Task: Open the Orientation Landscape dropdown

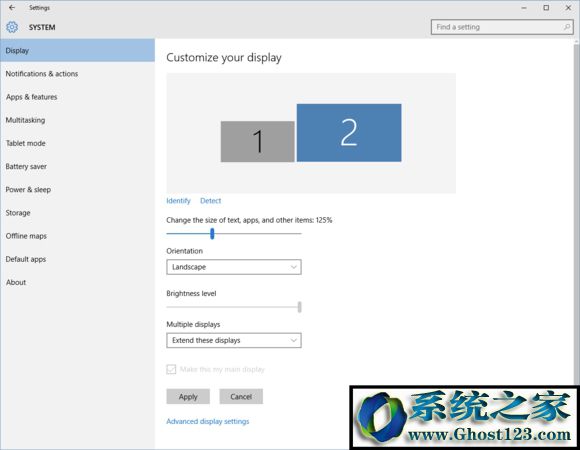Action: pyautogui.click(x=234, y=267)
